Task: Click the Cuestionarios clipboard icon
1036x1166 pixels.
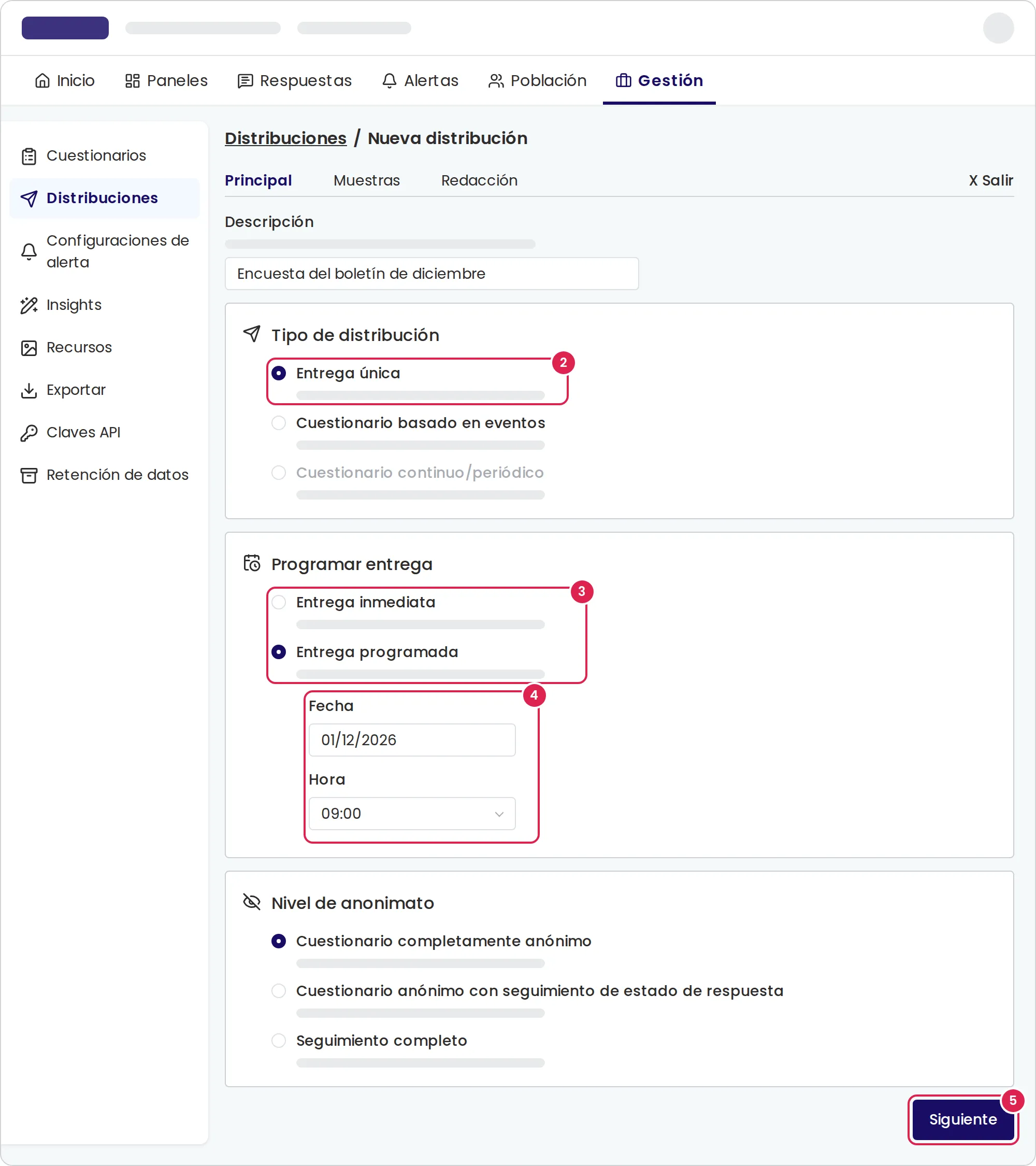Action: 29,157
